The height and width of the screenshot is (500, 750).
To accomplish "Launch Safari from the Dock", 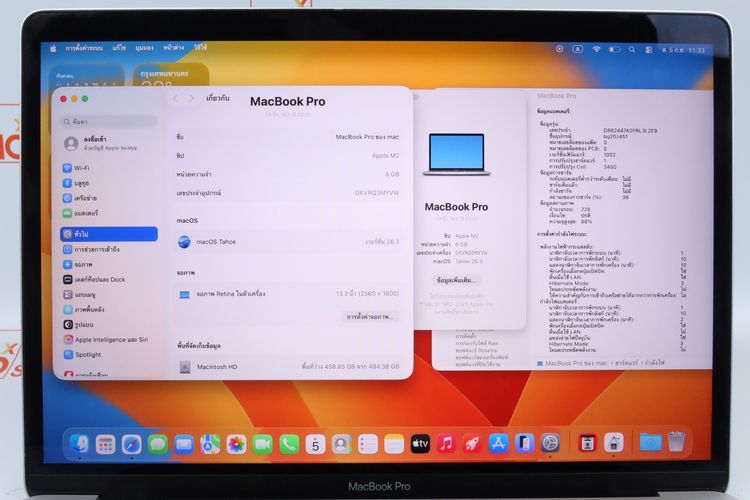I will tap(132, 444).
